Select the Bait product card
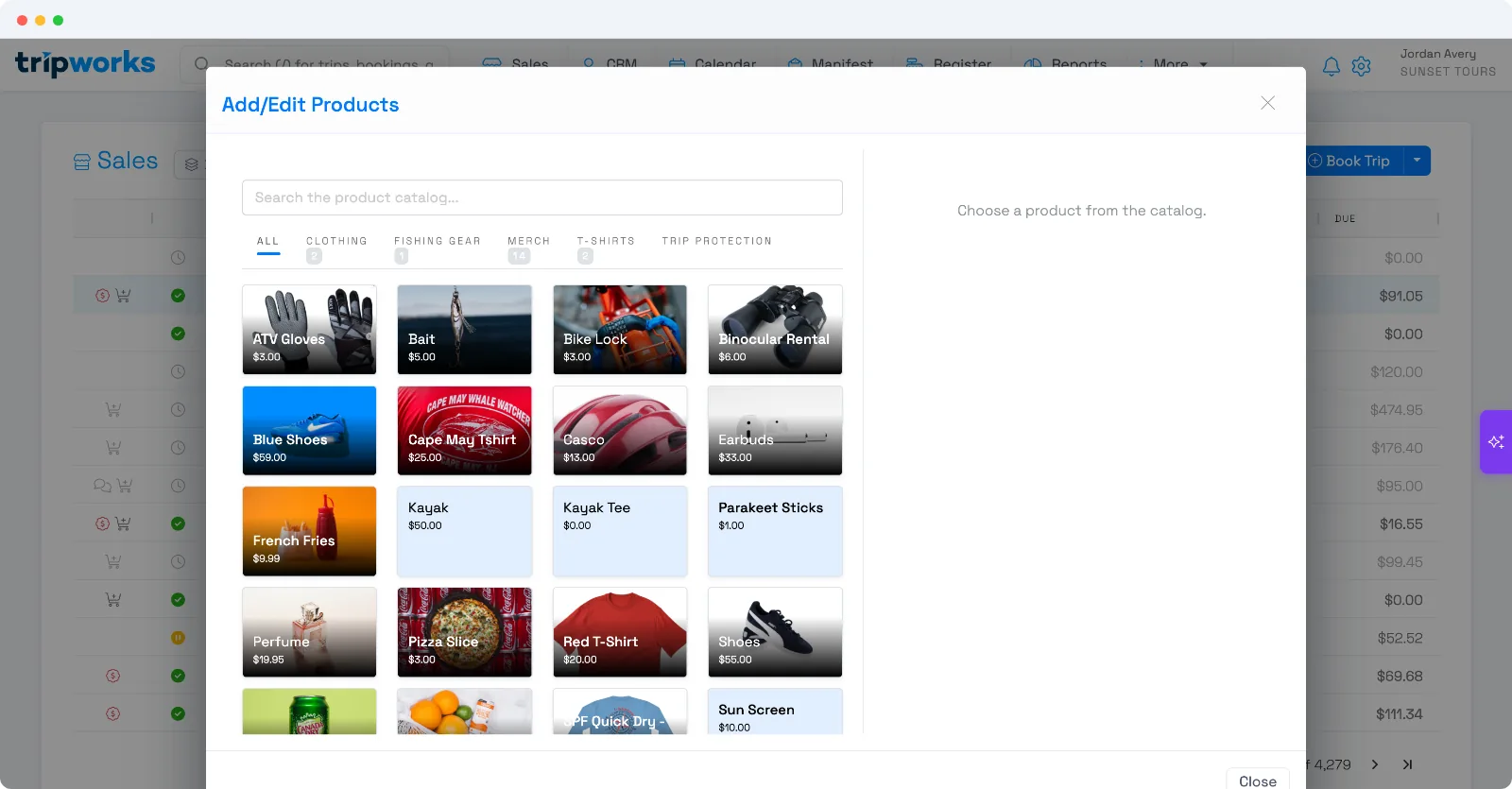 click(464, 330)
